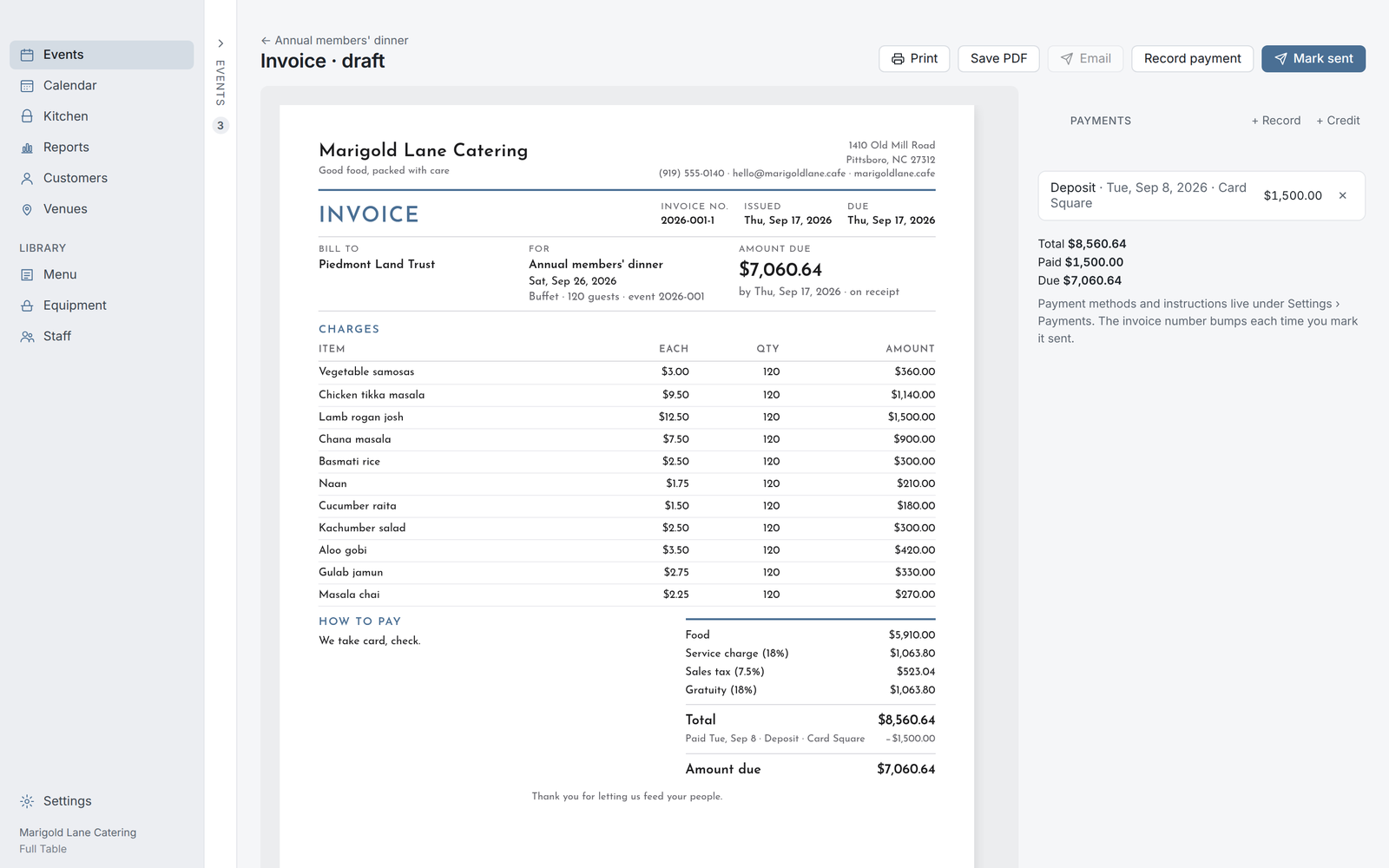Open Reports label in sidebar

[x=66, y=148]
